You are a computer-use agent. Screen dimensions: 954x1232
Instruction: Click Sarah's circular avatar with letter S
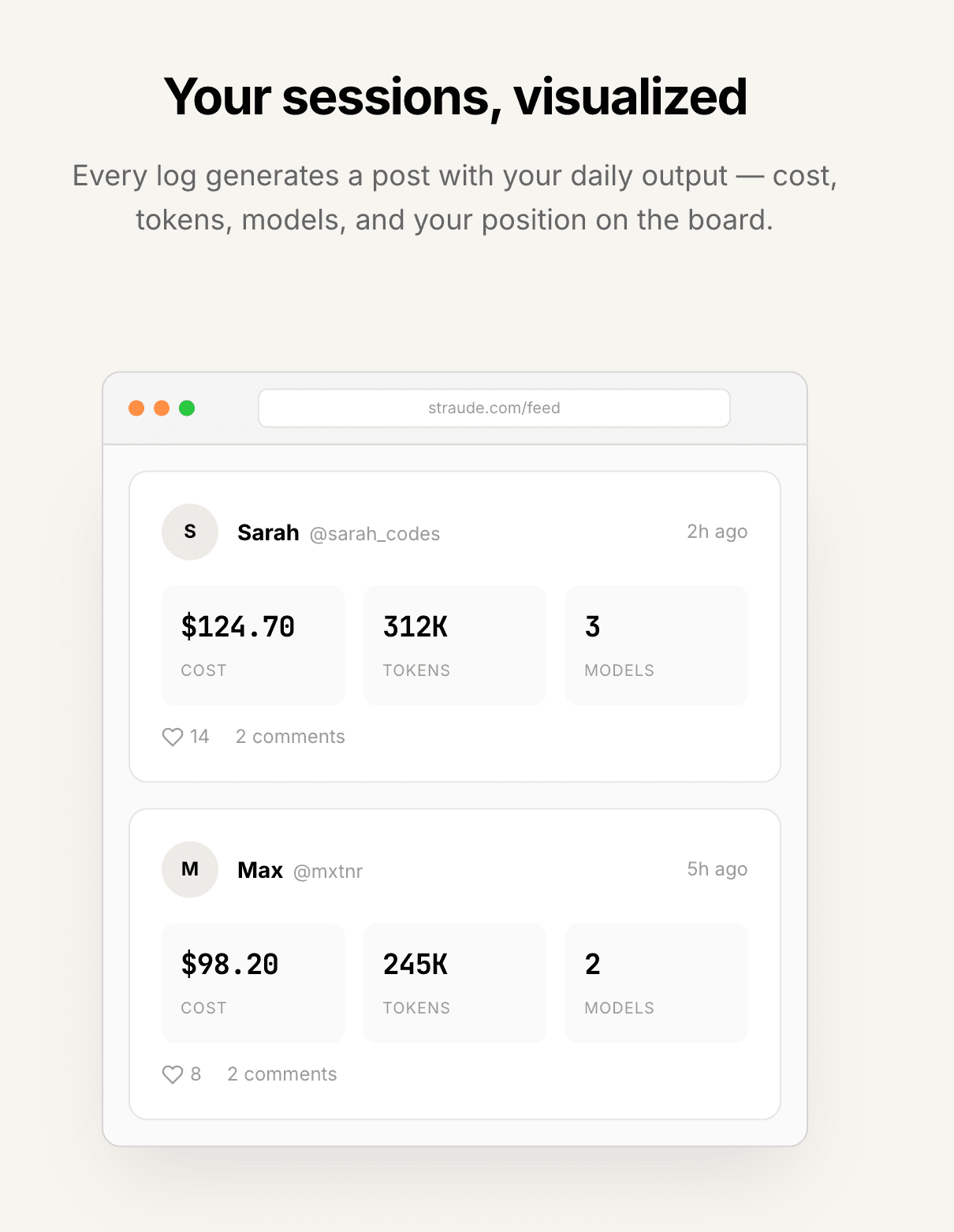(x=190, y=532)
